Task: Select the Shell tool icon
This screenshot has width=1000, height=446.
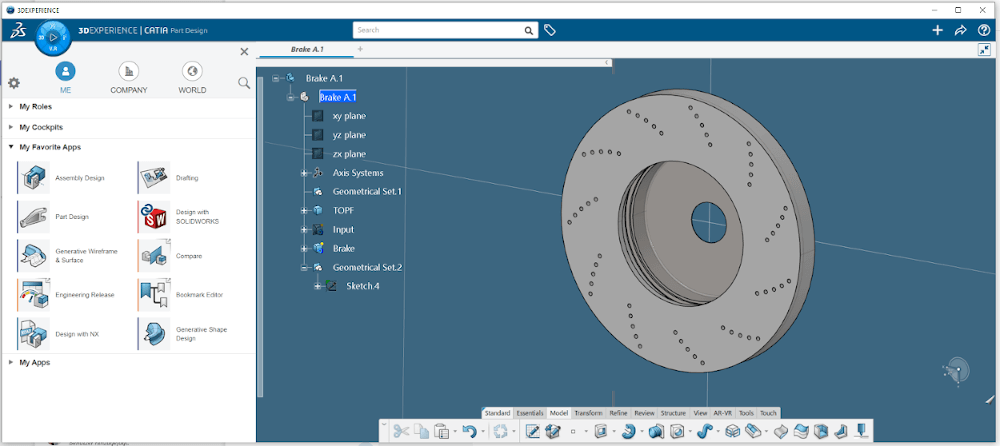Action: 823,431
